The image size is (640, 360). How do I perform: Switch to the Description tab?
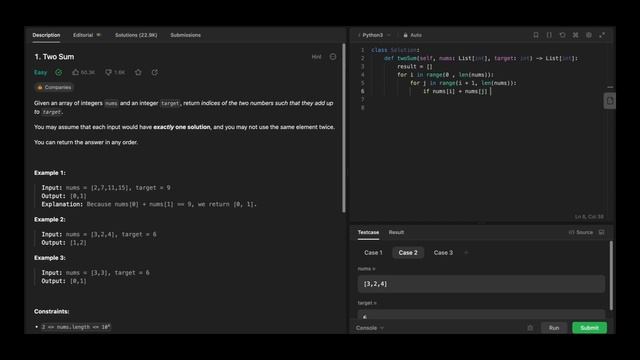(x=46, y=35)
